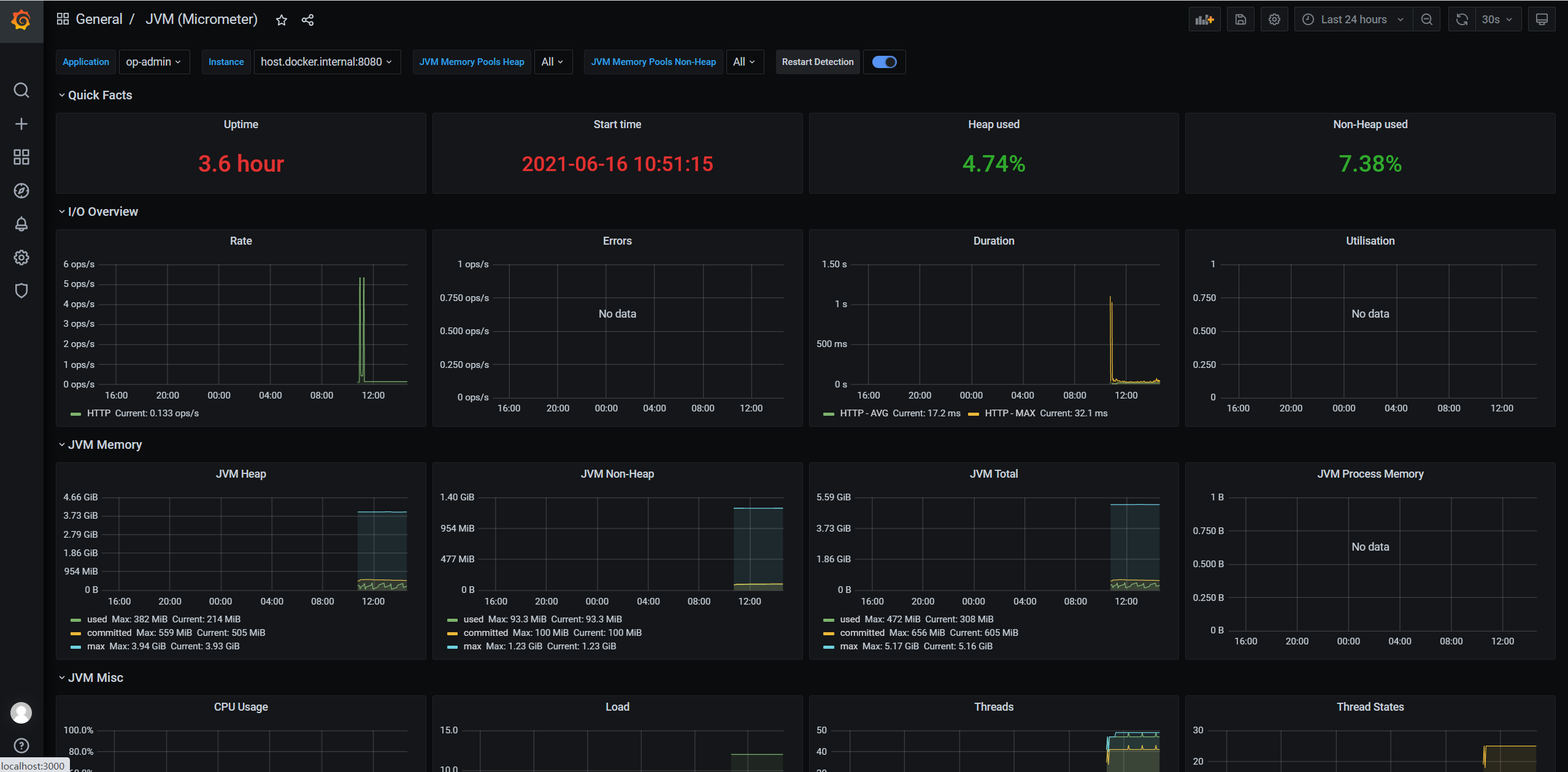This screenshot has height=772, width=1568.
Task: Open the Non-Heap used panel title menu
Action: point(1370,124)
